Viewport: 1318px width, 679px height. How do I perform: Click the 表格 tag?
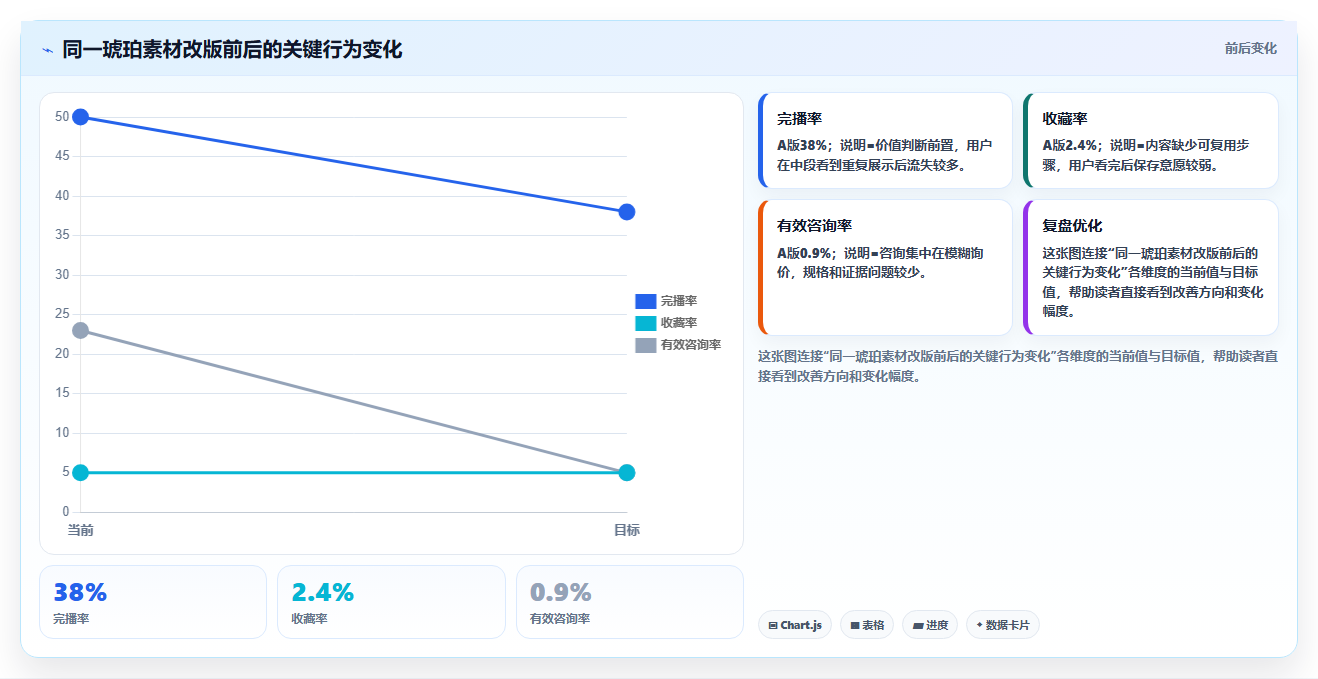(x=867, y=625)
